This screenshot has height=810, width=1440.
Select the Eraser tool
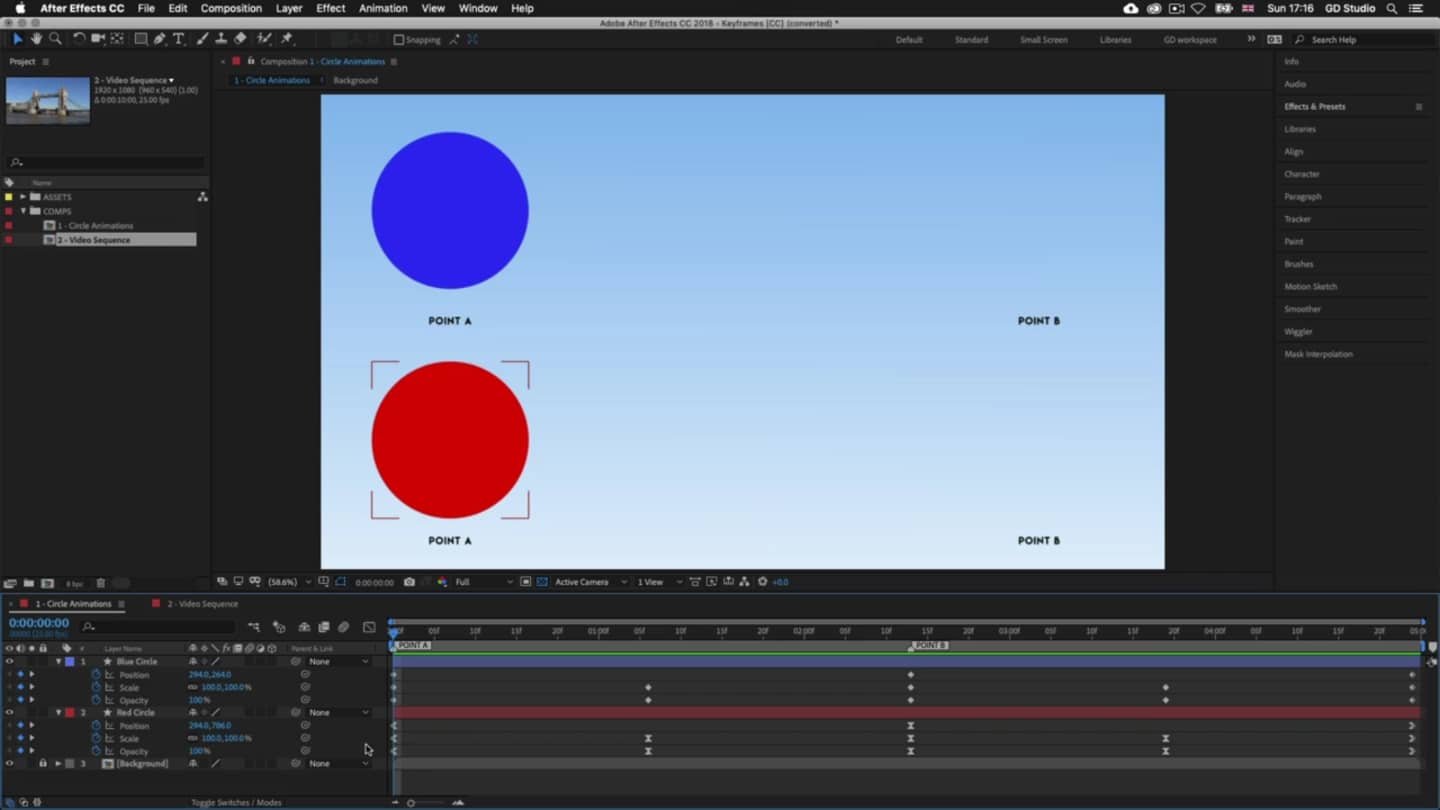point(240,39)
